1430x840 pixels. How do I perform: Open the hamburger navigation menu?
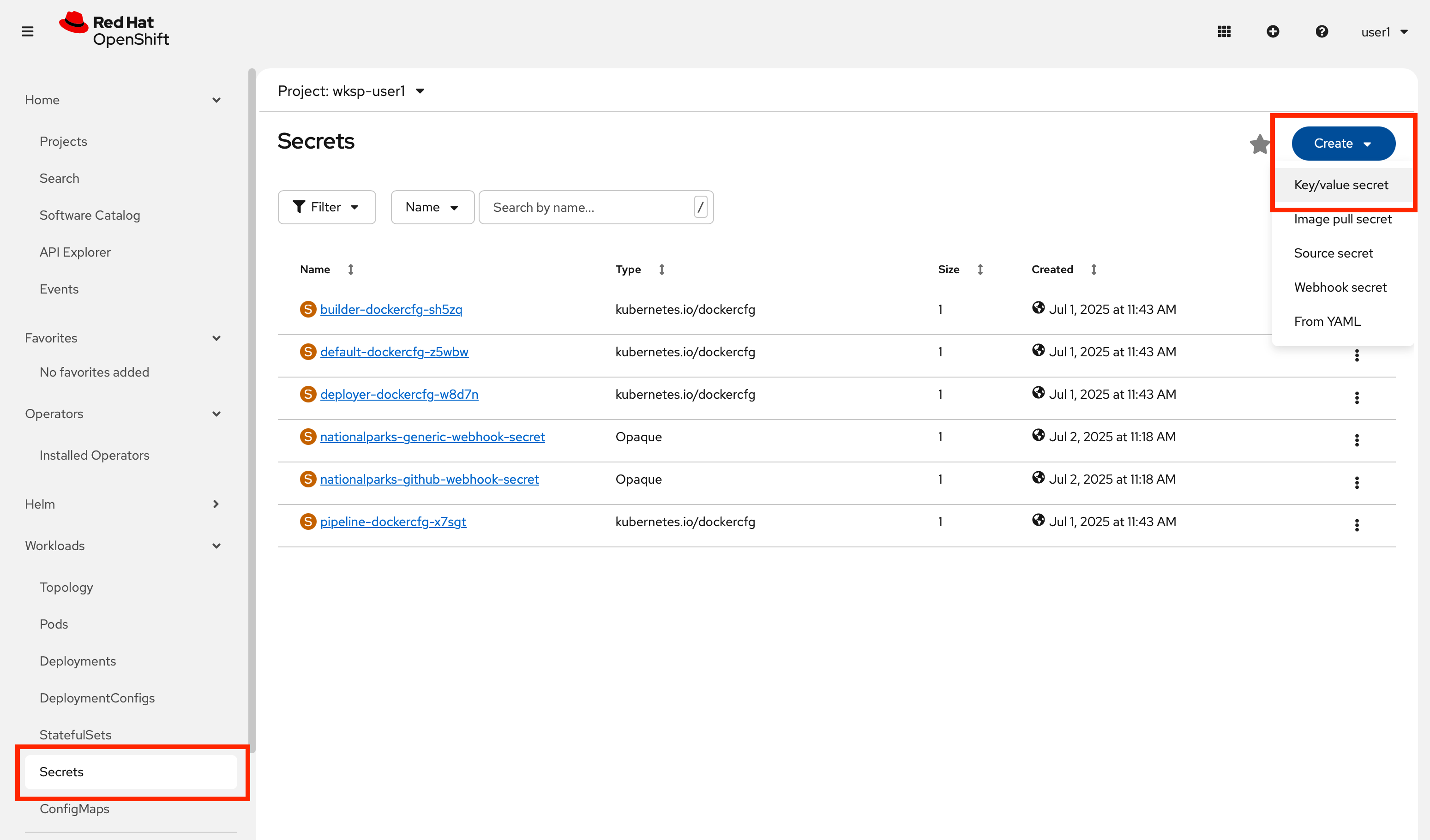(27, 31)
